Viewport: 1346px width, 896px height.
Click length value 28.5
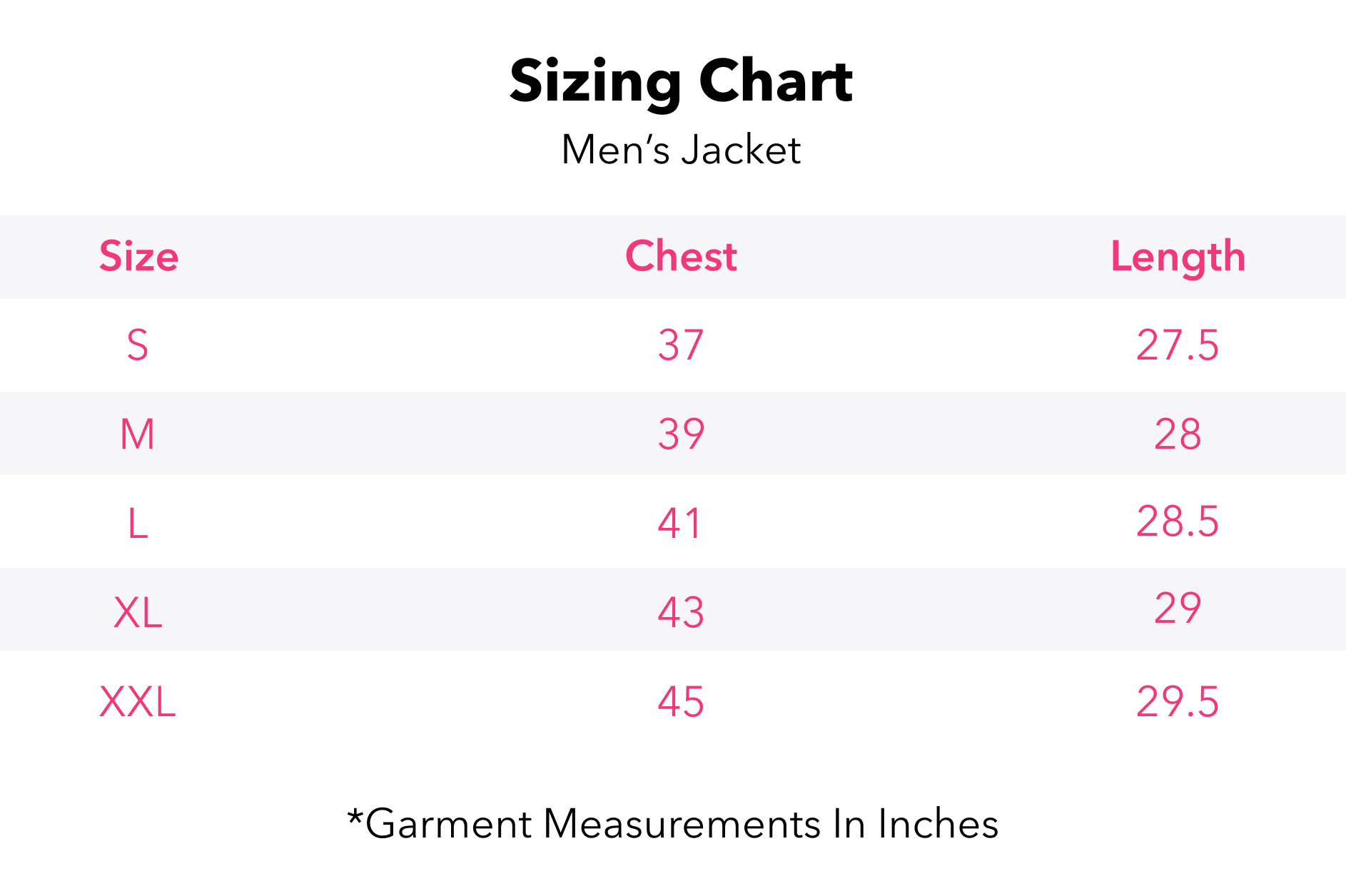1178,521
